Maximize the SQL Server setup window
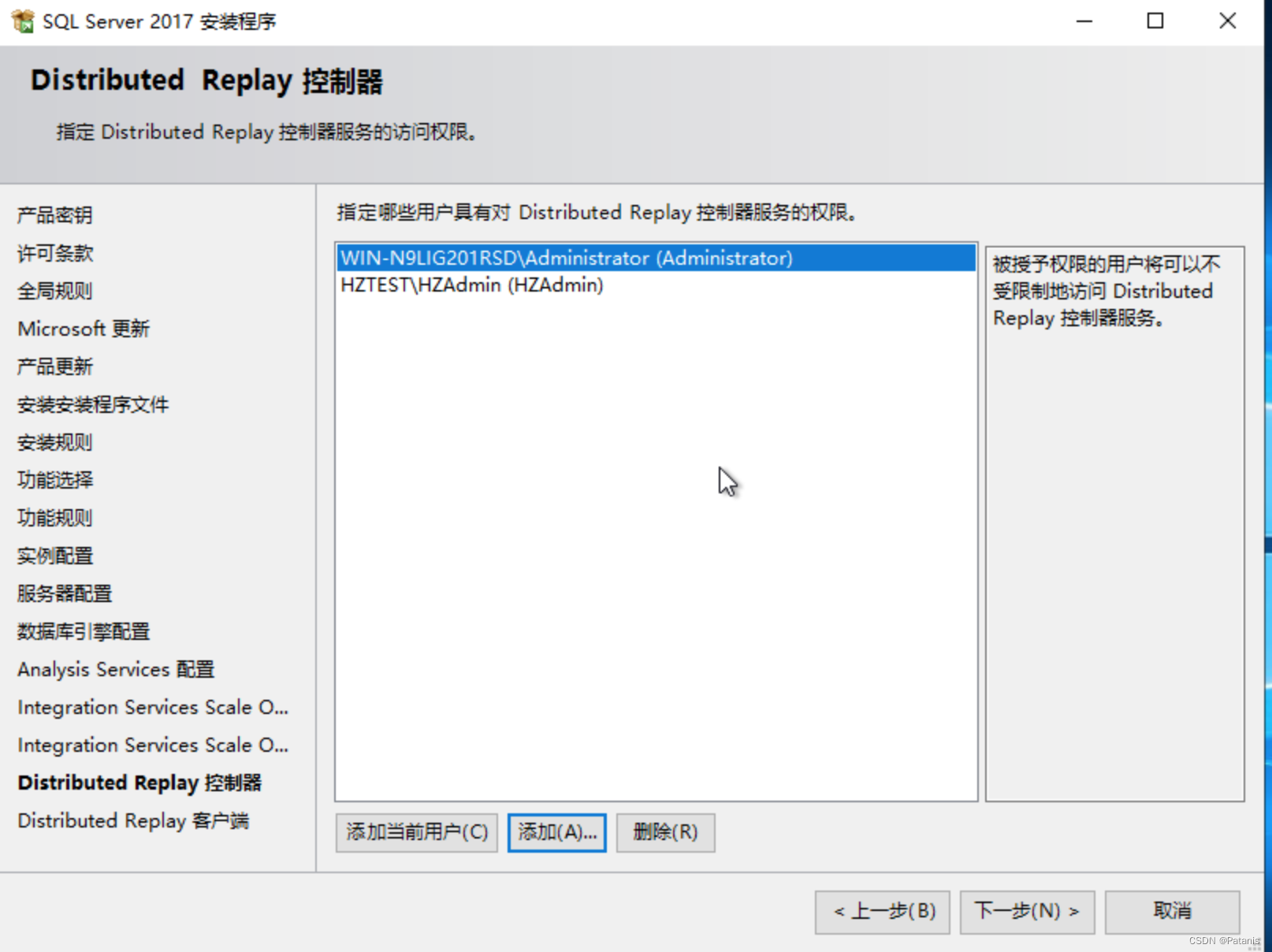This screenshot has width=1272, height=952. pyautogui.click(x=1155, y=21)
